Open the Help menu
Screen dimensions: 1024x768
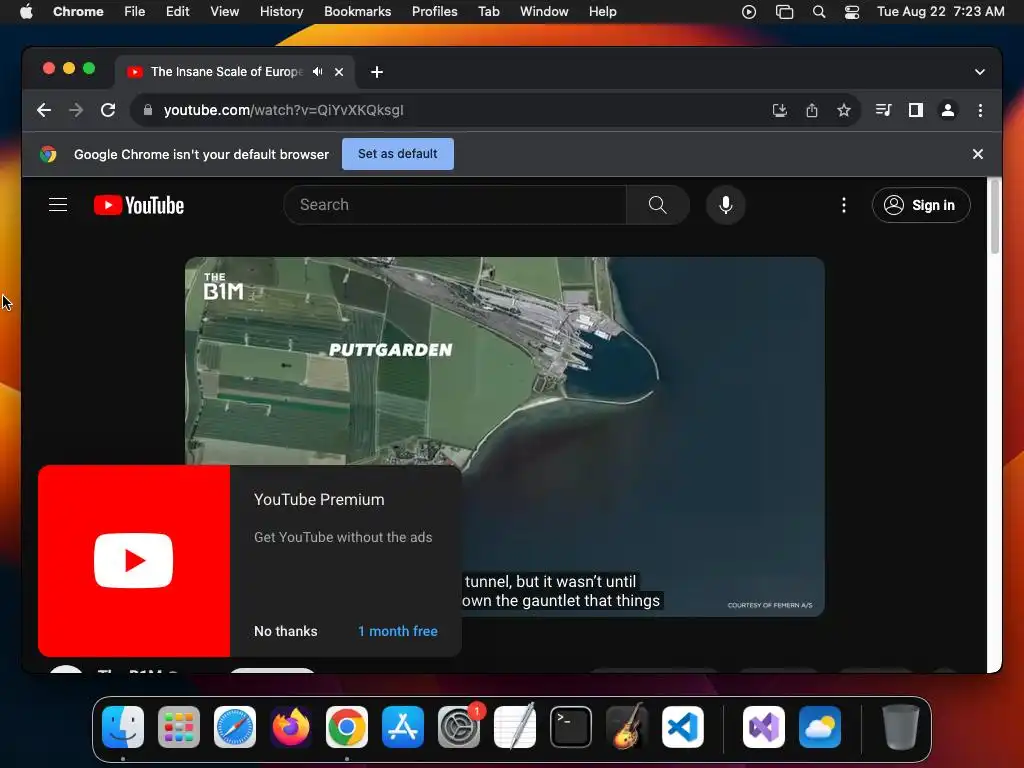(x=602, y=12)
